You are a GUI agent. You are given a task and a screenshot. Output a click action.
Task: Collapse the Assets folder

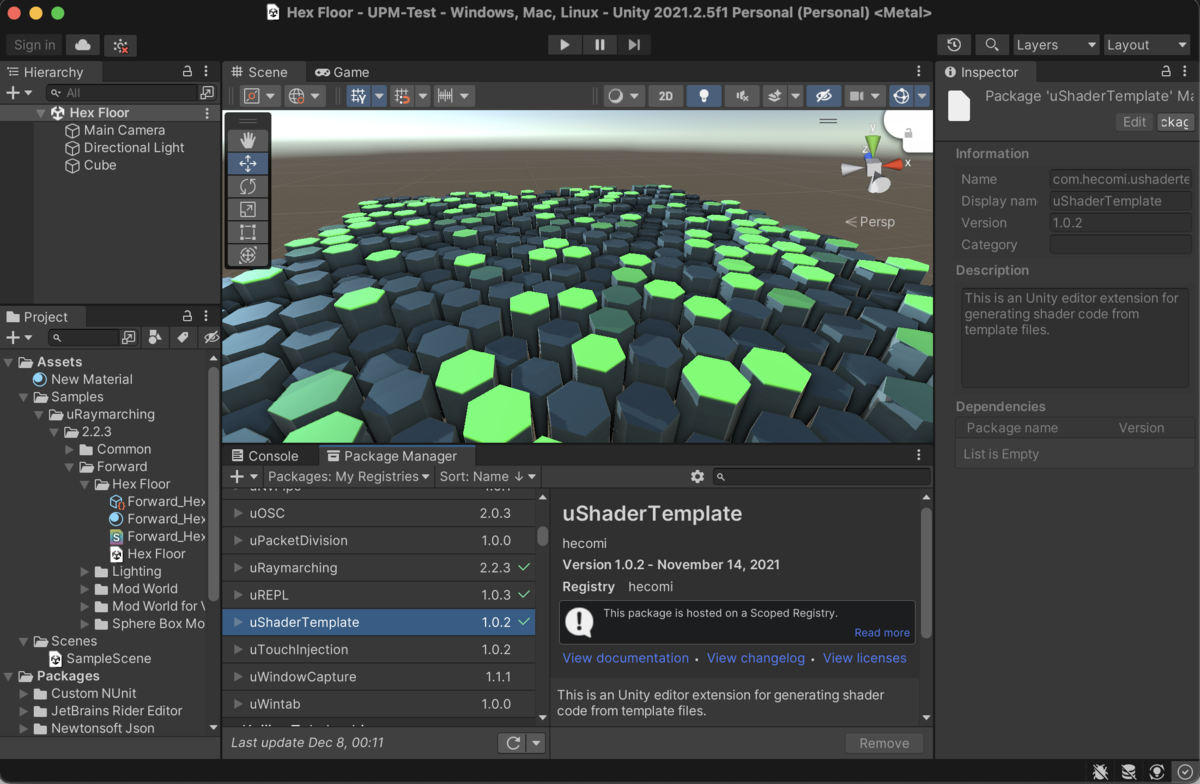(x=9, y=362)
